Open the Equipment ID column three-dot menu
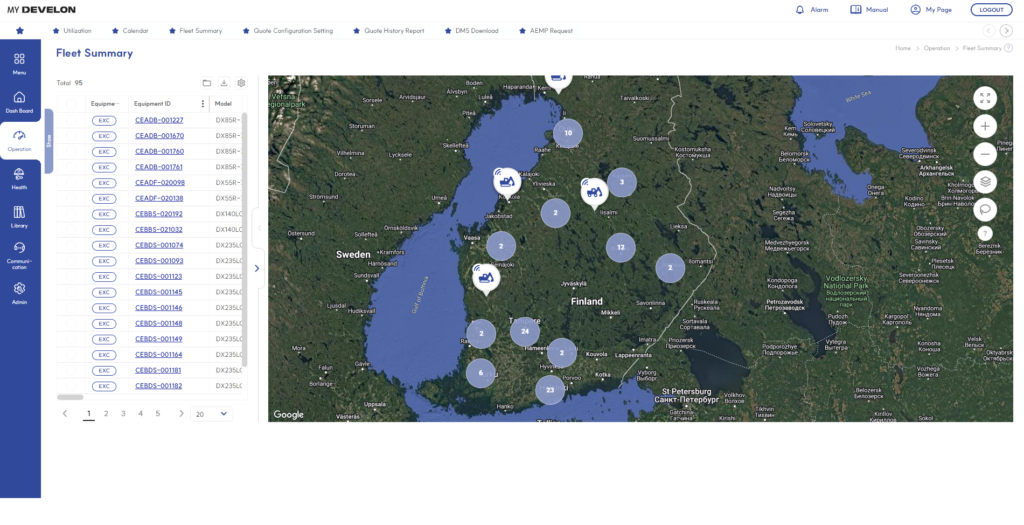The height and width of the screenshot is (525, 1024). (202, 104)
